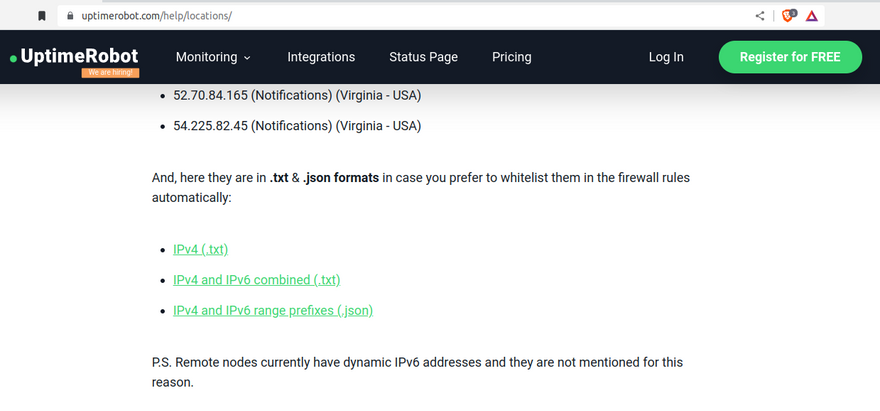Screen dimensions: 880x411
Task: Click the share icon in the address bar
Action: pyautogui.click(x=761, y=16)
